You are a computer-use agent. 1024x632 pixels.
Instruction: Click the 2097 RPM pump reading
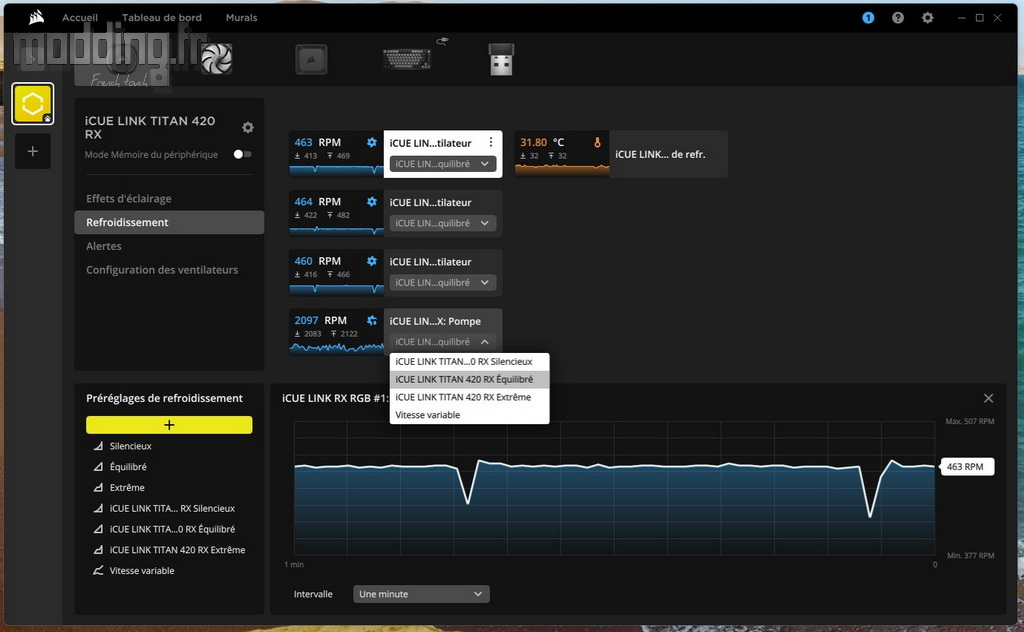[x=321, y=321]
